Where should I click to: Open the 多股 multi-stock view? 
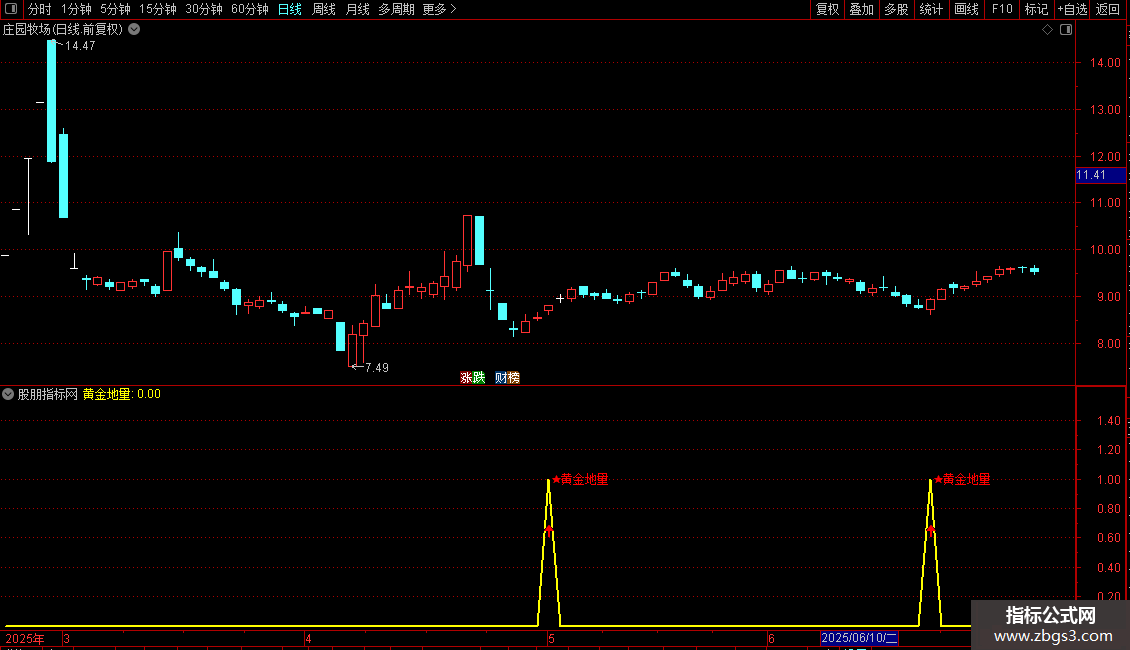point(896,9)
